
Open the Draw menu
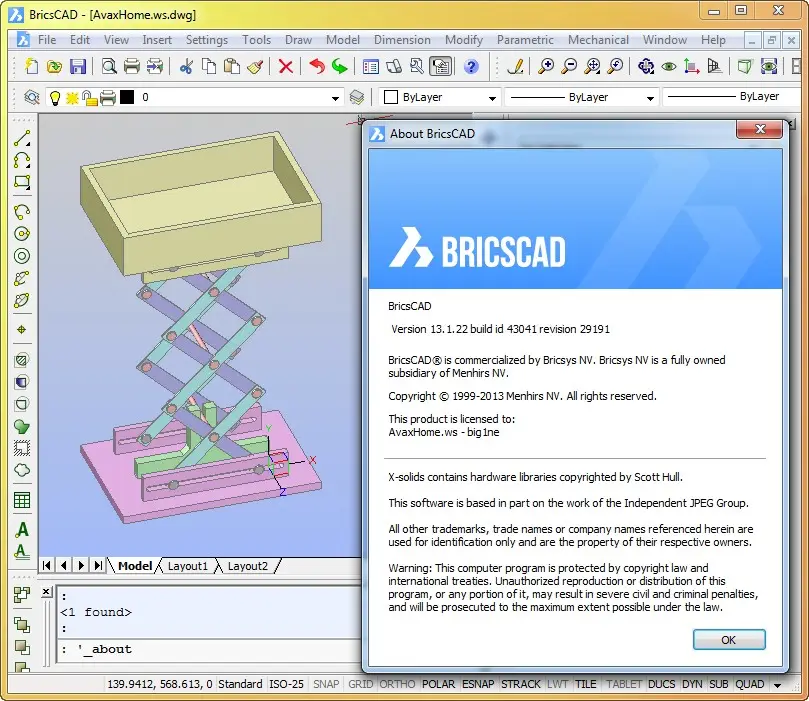(x=298, y=40)
